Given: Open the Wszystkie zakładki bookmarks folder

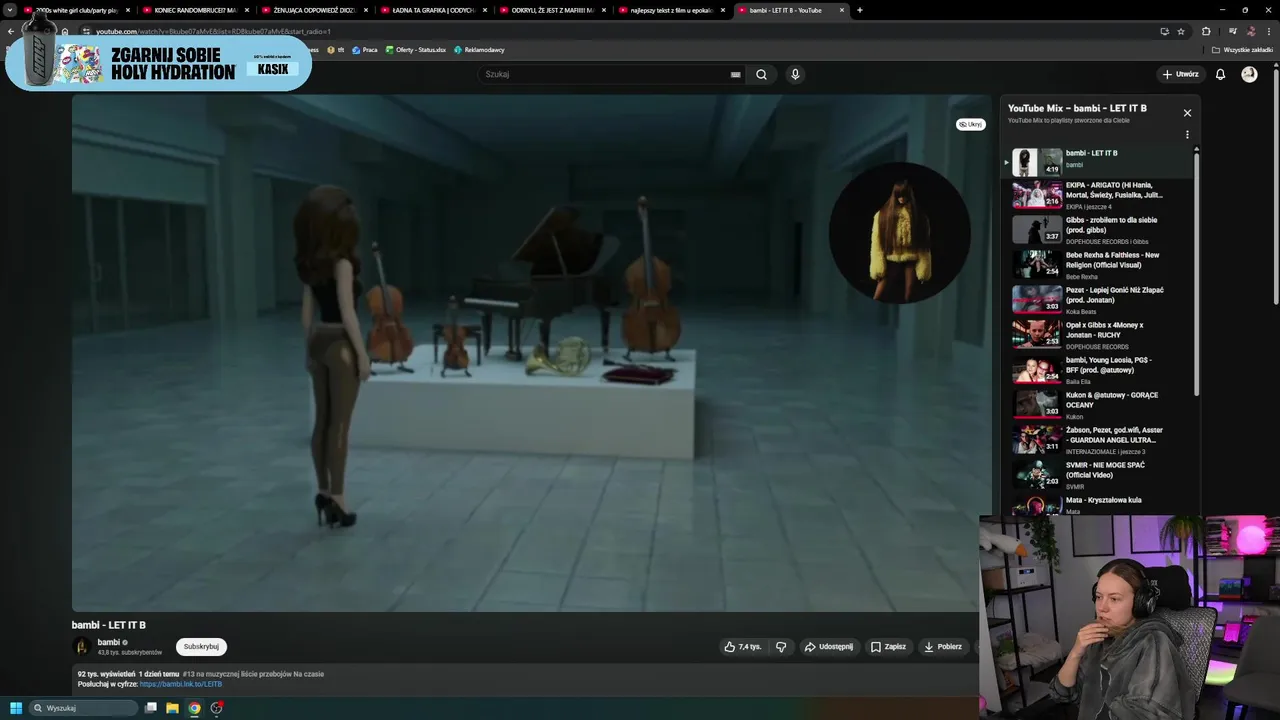Looking at the screenshot, I should 1243,49.
